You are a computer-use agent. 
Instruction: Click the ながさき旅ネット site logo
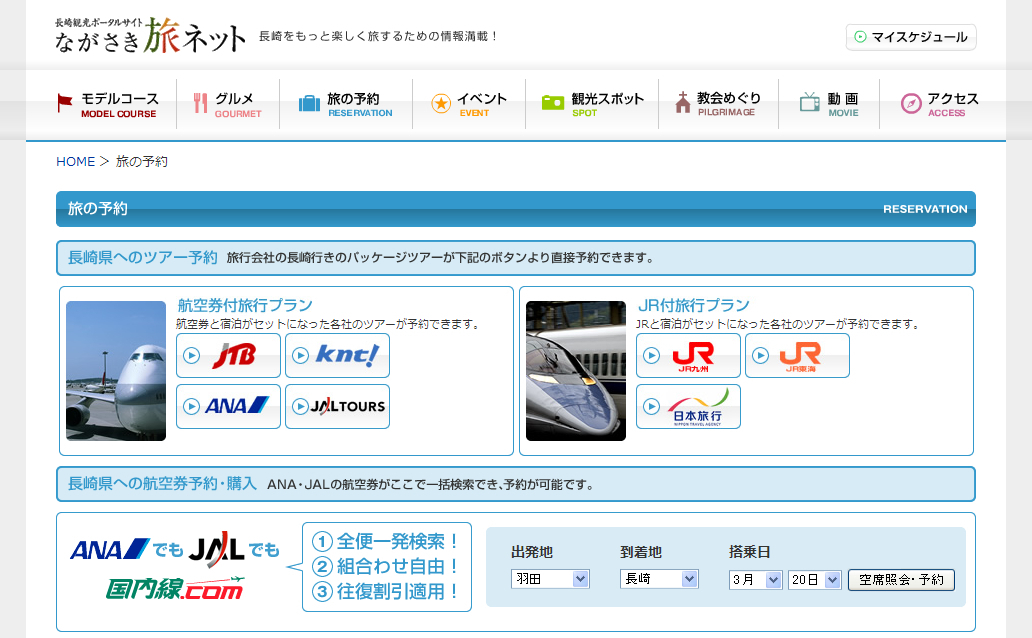151,35
